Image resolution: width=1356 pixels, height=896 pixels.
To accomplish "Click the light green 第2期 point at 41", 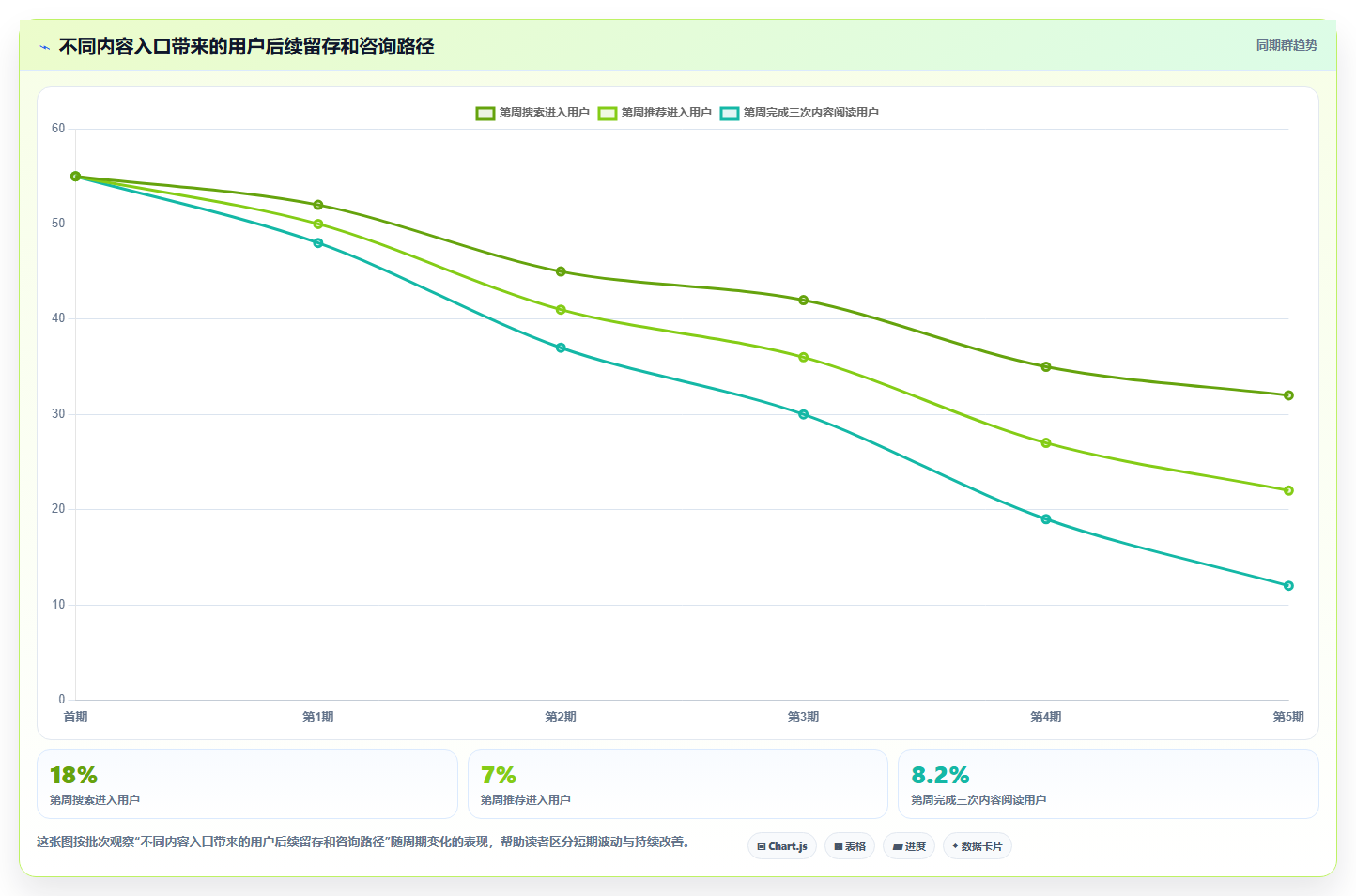I will point(561,310).
